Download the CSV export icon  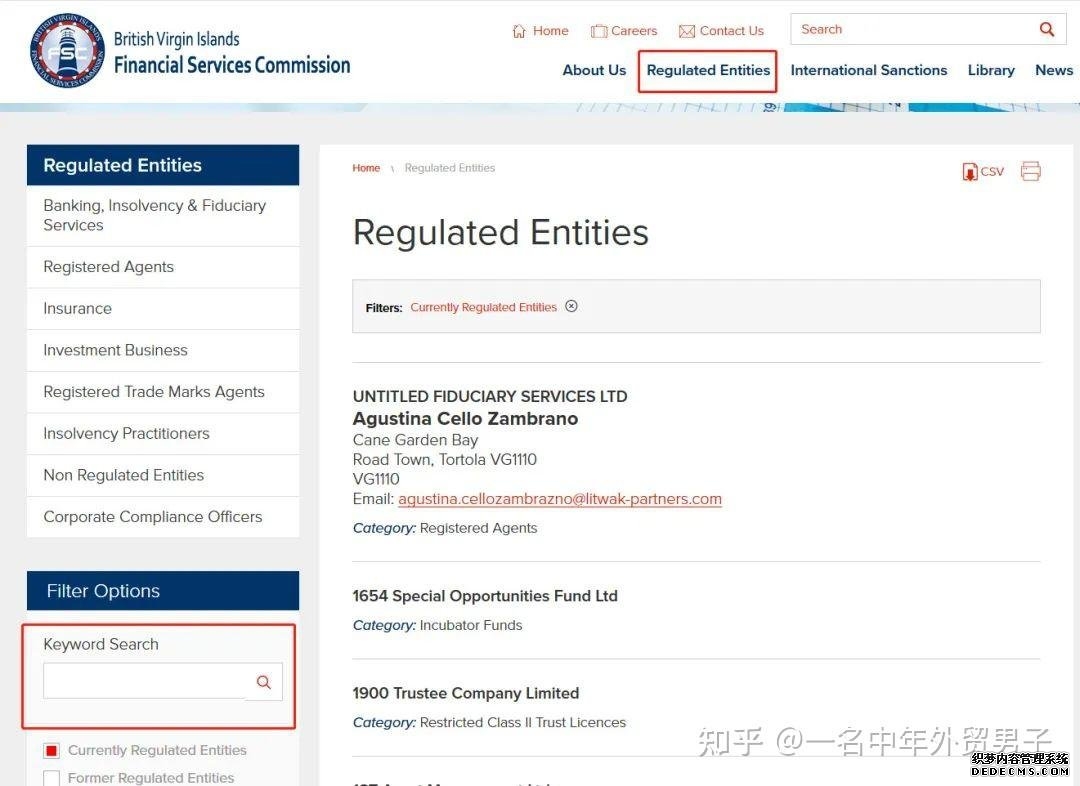(x=982, y=172)
